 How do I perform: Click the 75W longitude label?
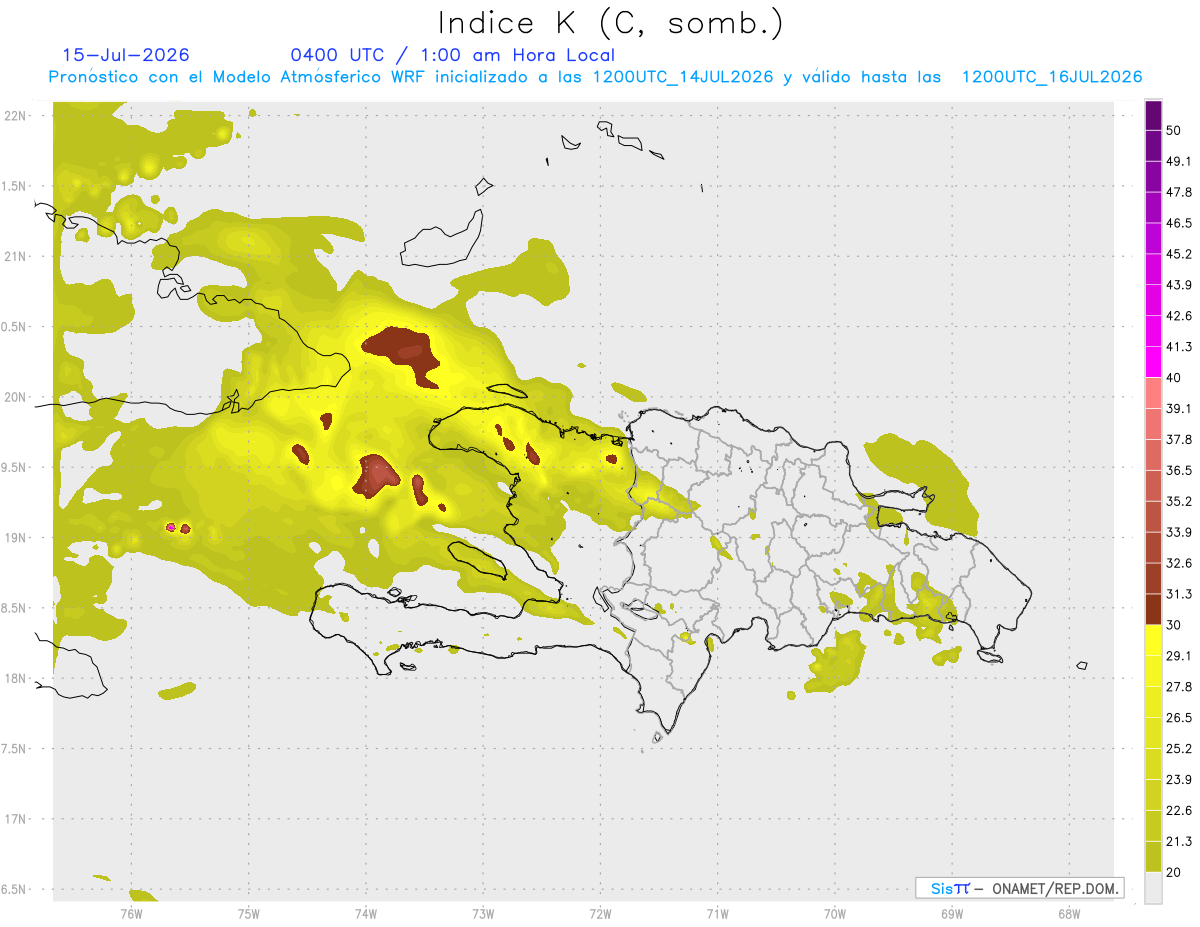pos(248,913)
